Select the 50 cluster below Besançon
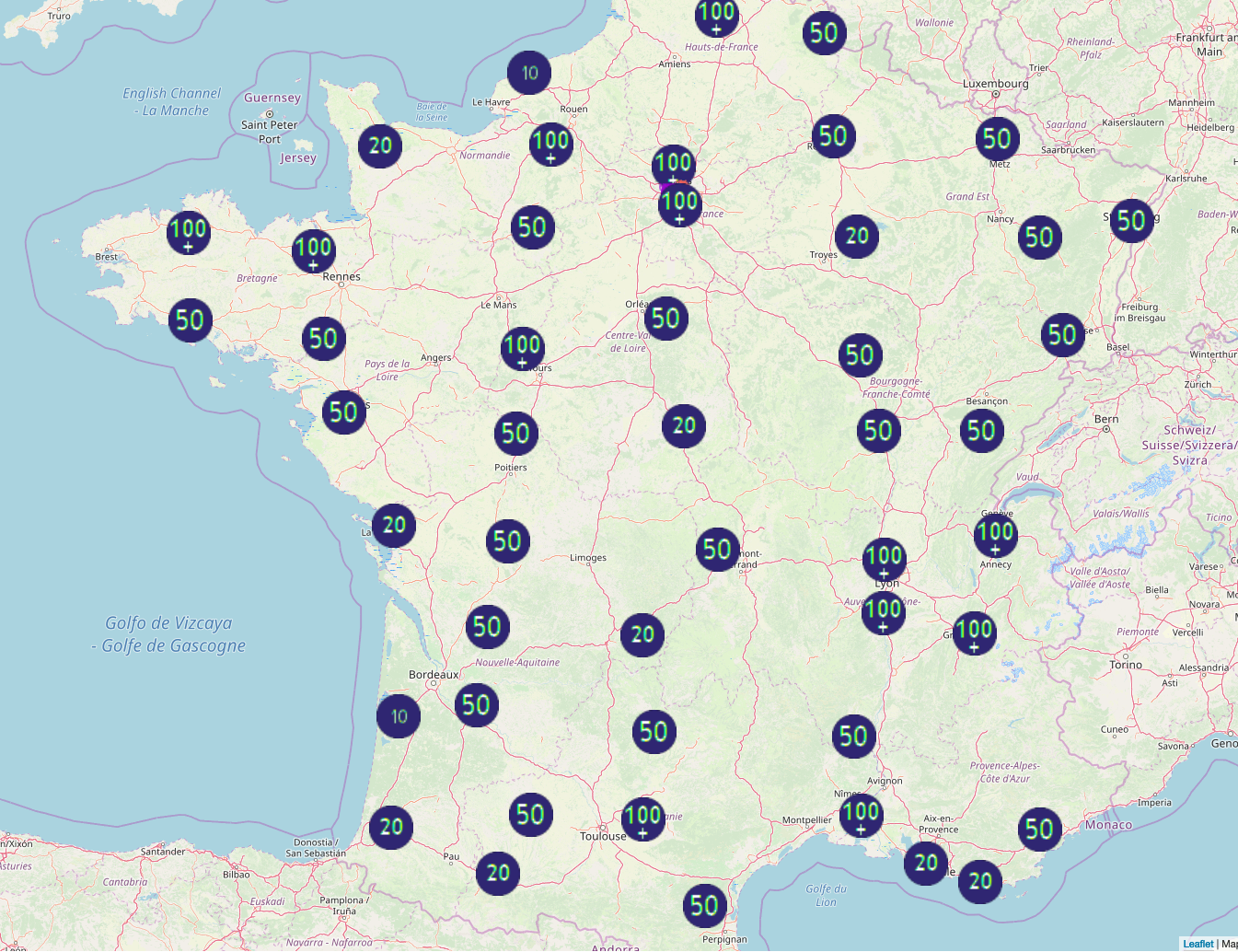This screenshot has height=952, width=1238. (x=981, y=430)
